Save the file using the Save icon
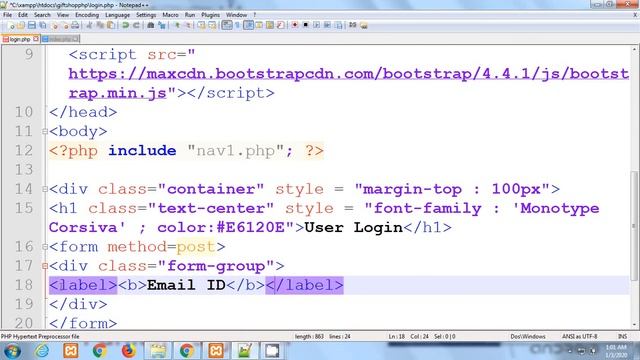 tap(31, 25)
